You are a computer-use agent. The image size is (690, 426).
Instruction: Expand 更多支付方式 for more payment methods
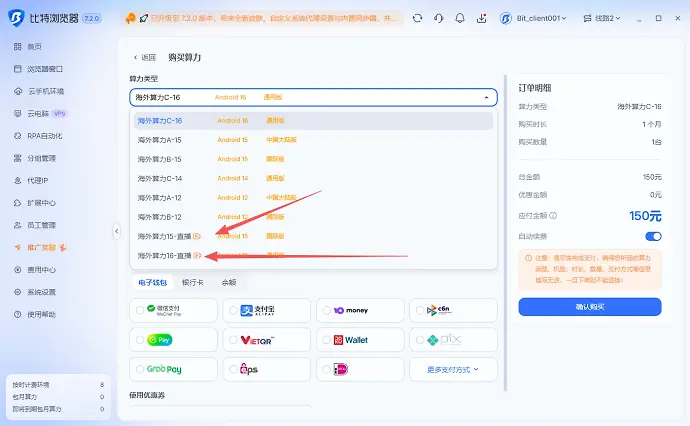[453, 370]
